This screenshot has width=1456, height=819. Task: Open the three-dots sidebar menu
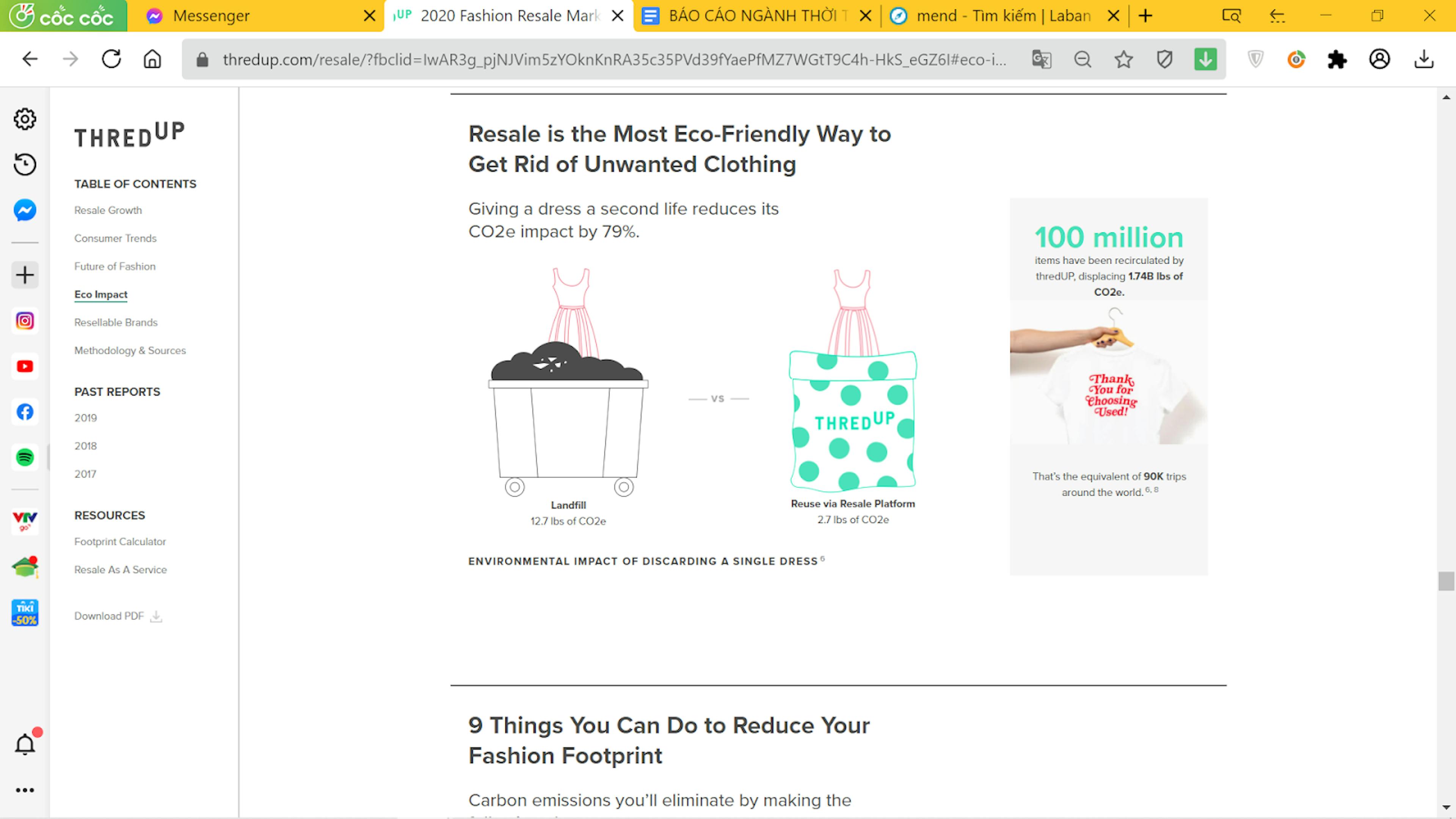25,790
